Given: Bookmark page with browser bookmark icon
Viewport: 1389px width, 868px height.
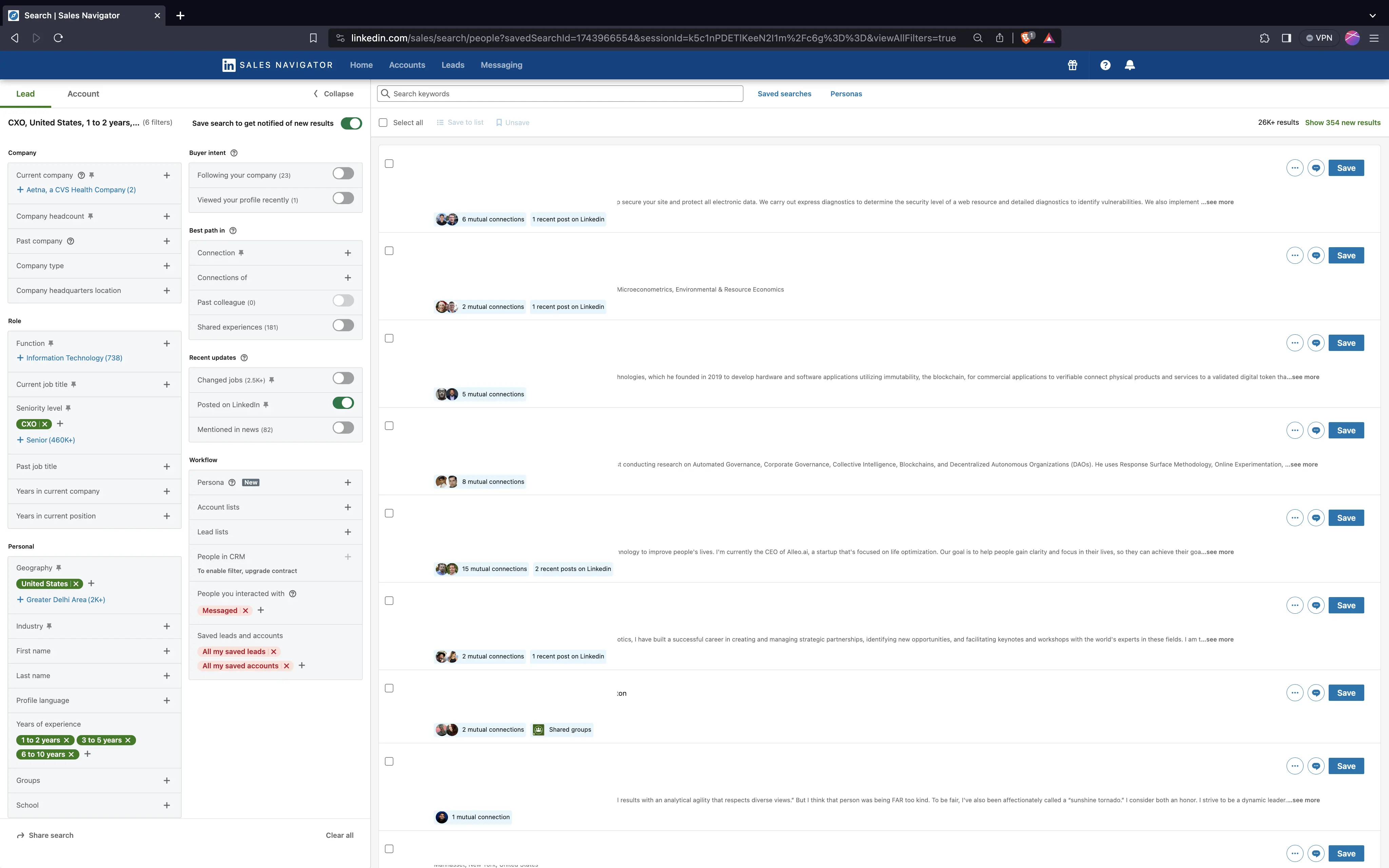Looking at the screenshot, I should pos(313,38).
